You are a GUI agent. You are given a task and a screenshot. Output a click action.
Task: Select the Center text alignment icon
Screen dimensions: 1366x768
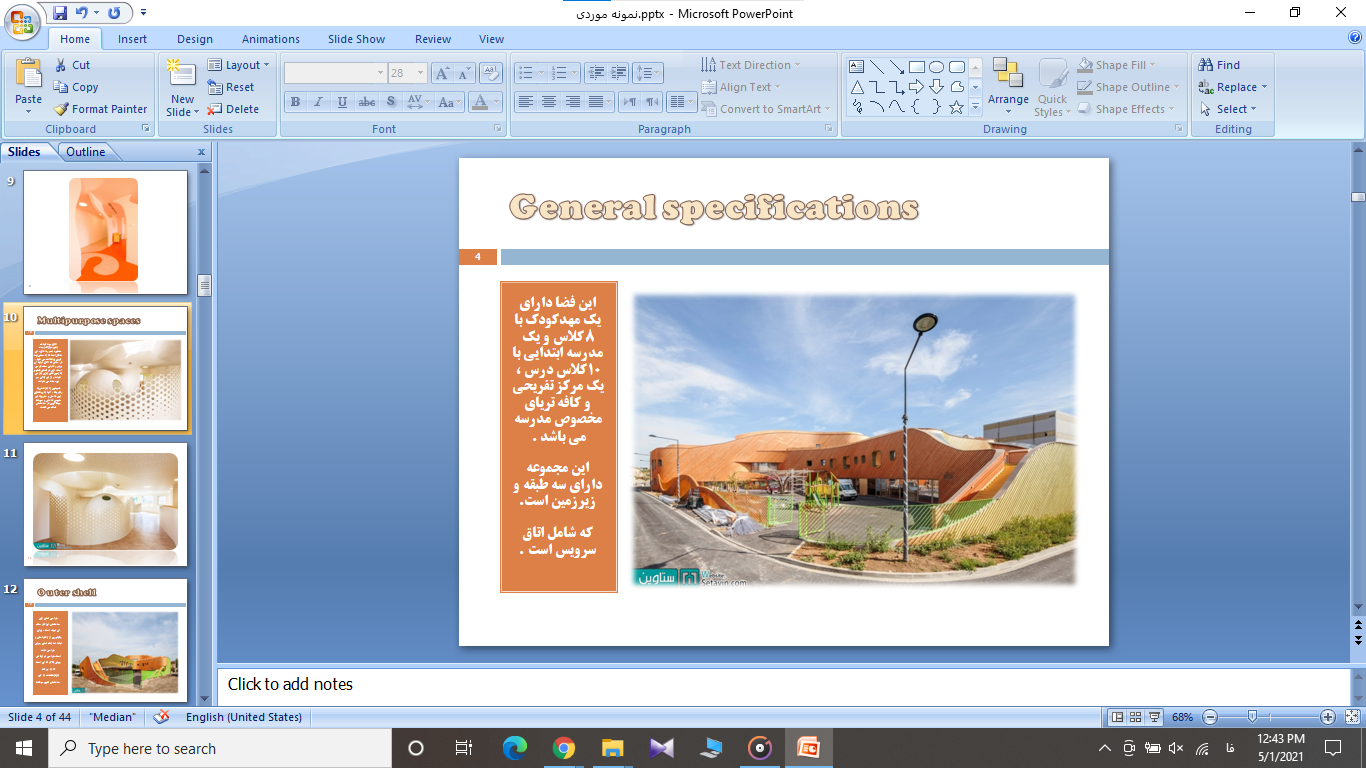coord(549,102)
